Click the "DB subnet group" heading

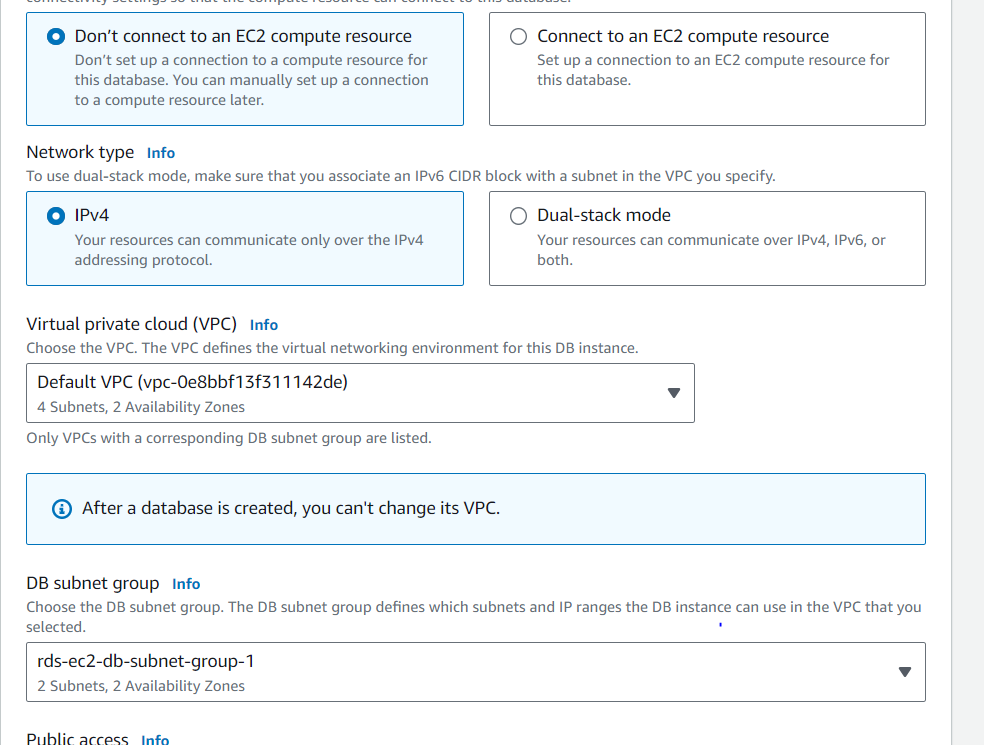[93, 583]
